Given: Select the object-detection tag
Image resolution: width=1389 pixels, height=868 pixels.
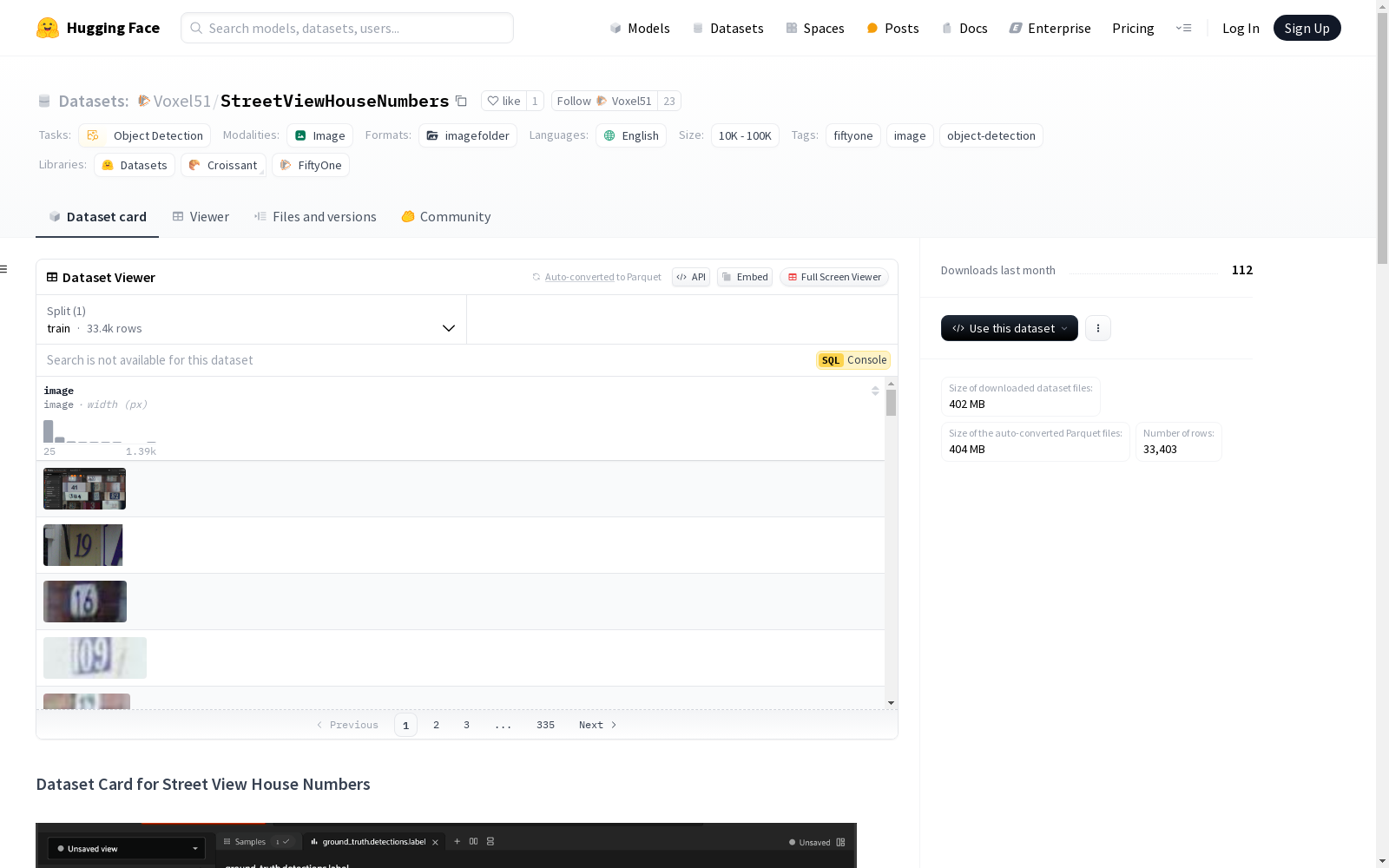Looking at the screenshot, I should (991, 135).
